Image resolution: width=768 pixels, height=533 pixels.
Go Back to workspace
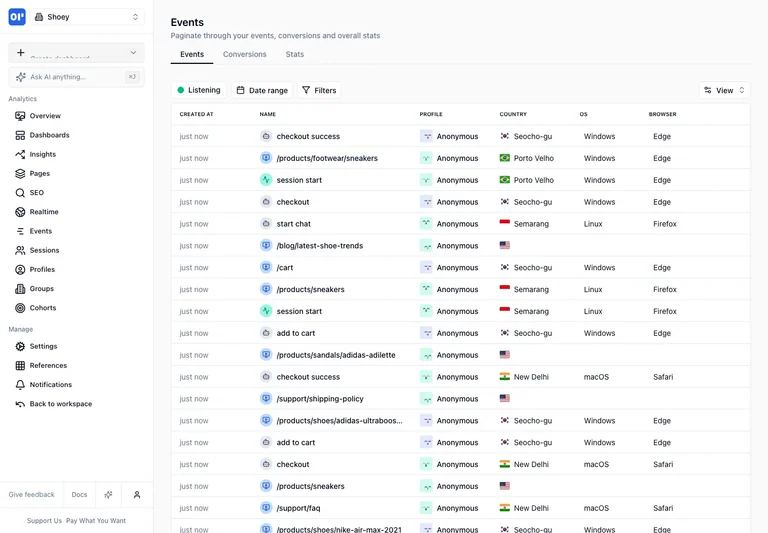61,404
